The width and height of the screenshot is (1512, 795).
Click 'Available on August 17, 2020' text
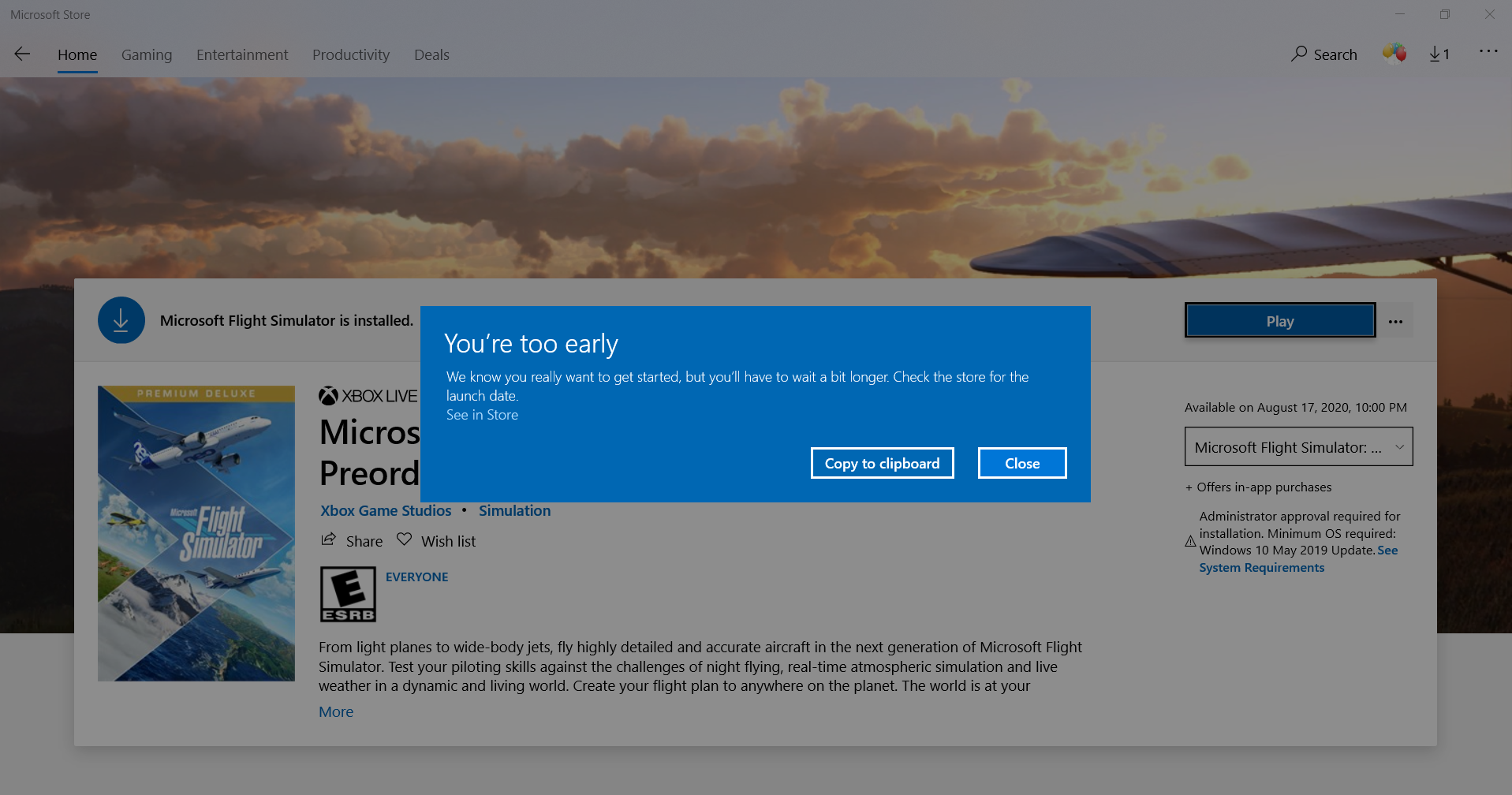(x=1296, y=408)
